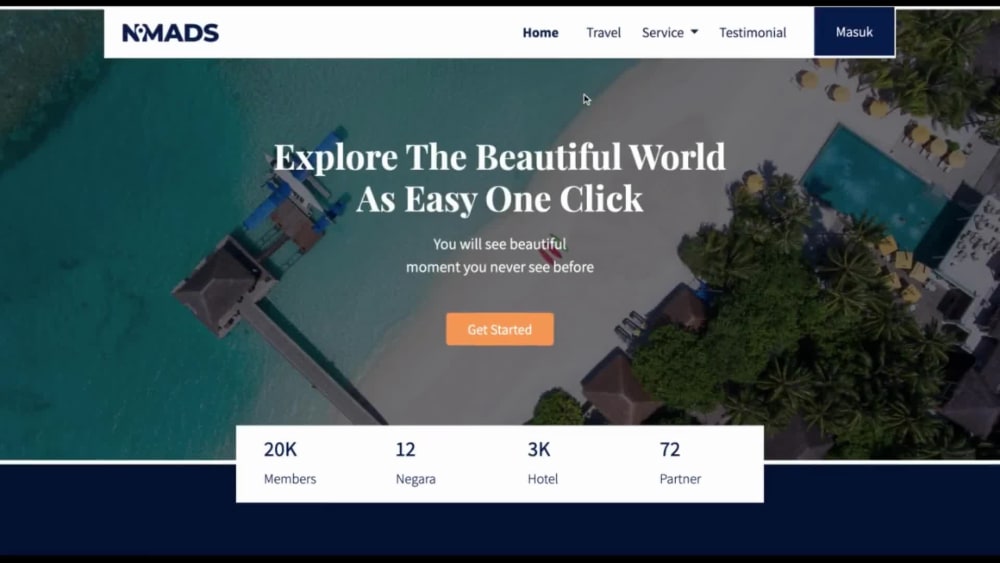Click the Hotel label in stats card

(543, 479)
